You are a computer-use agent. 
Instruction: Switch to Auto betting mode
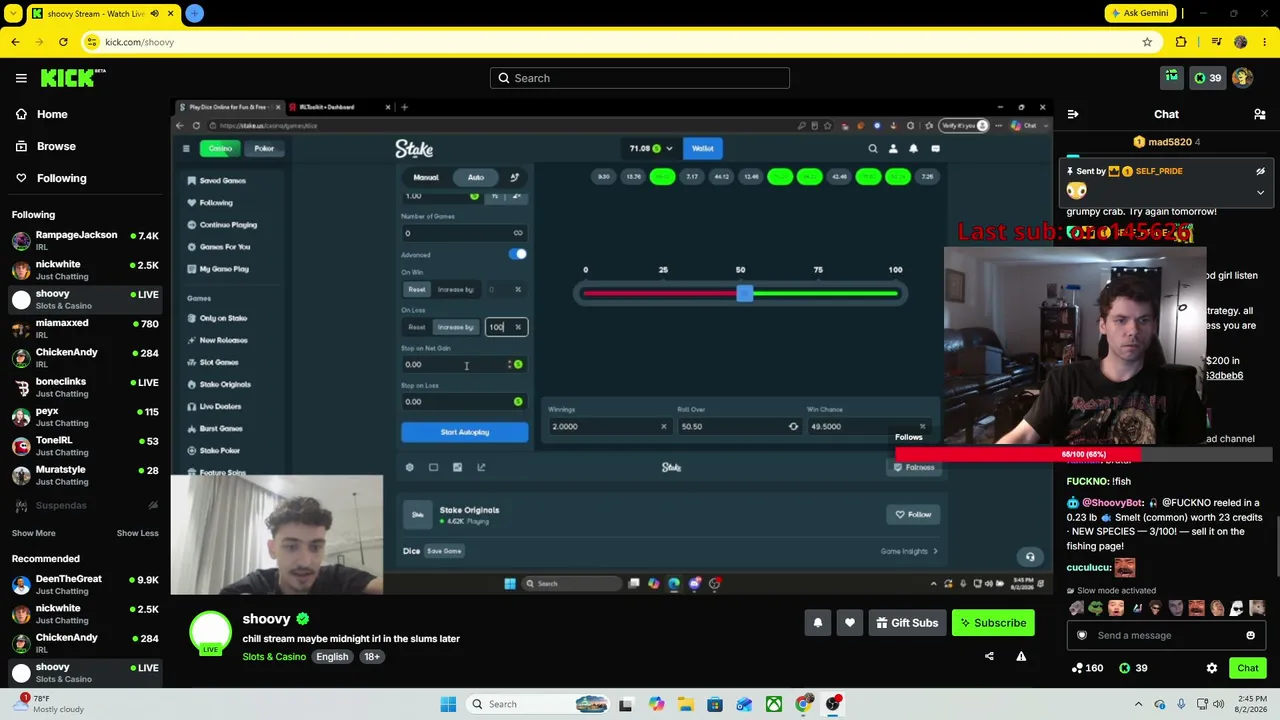pyautogui.click(x=476, y=177)
